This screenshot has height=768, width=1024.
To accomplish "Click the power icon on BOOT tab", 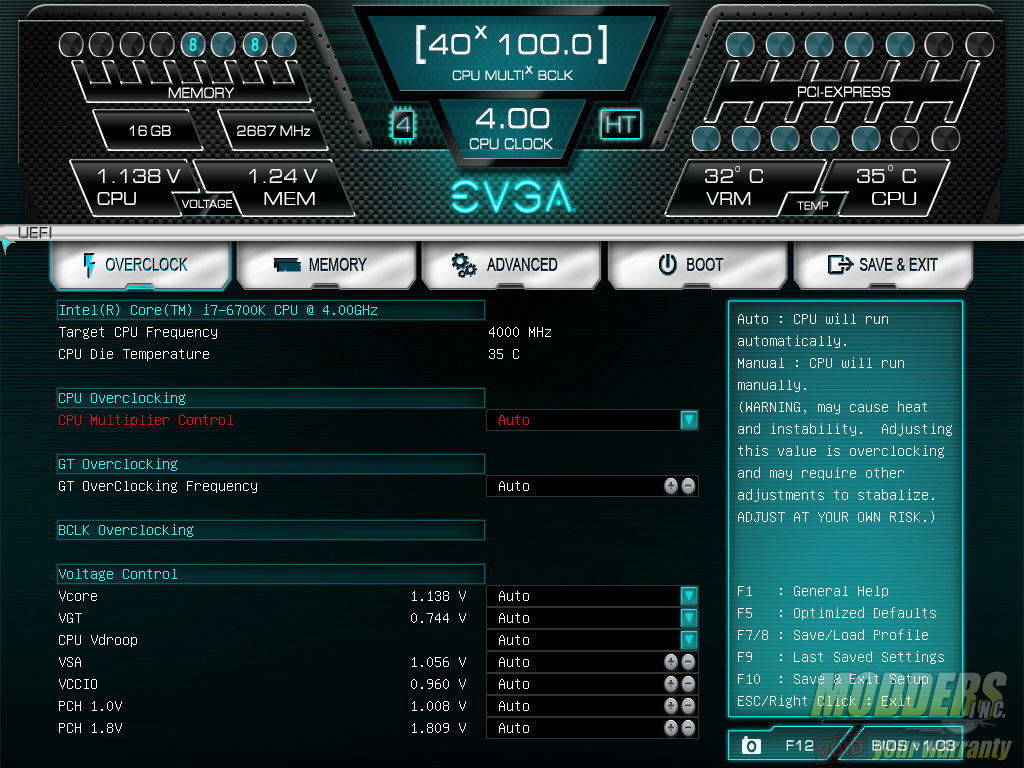I will [x=667, y=264].
